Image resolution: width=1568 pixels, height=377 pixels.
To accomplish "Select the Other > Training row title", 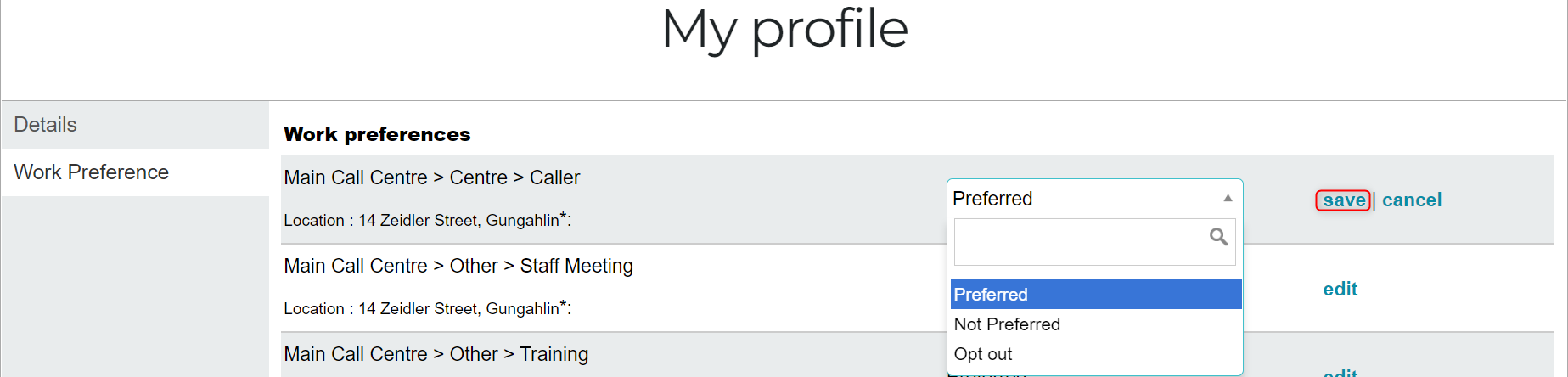I will point(436,354).
